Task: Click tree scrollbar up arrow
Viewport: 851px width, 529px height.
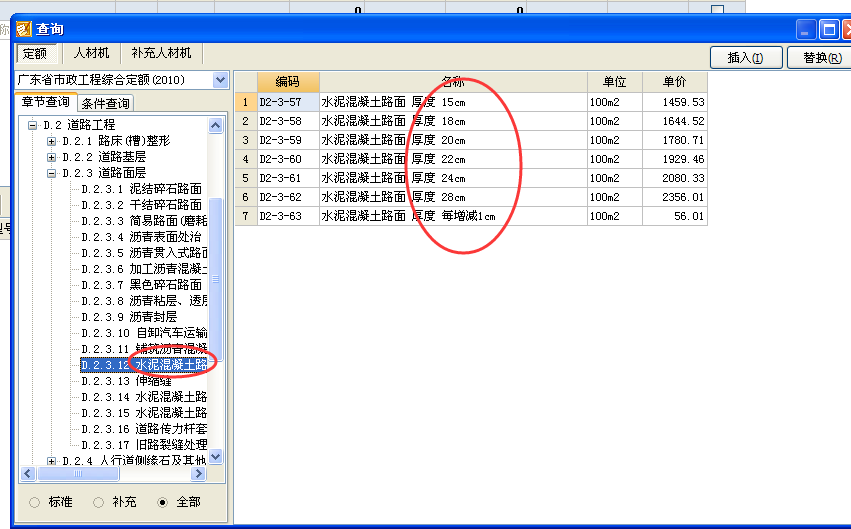Action: (215, 126)
